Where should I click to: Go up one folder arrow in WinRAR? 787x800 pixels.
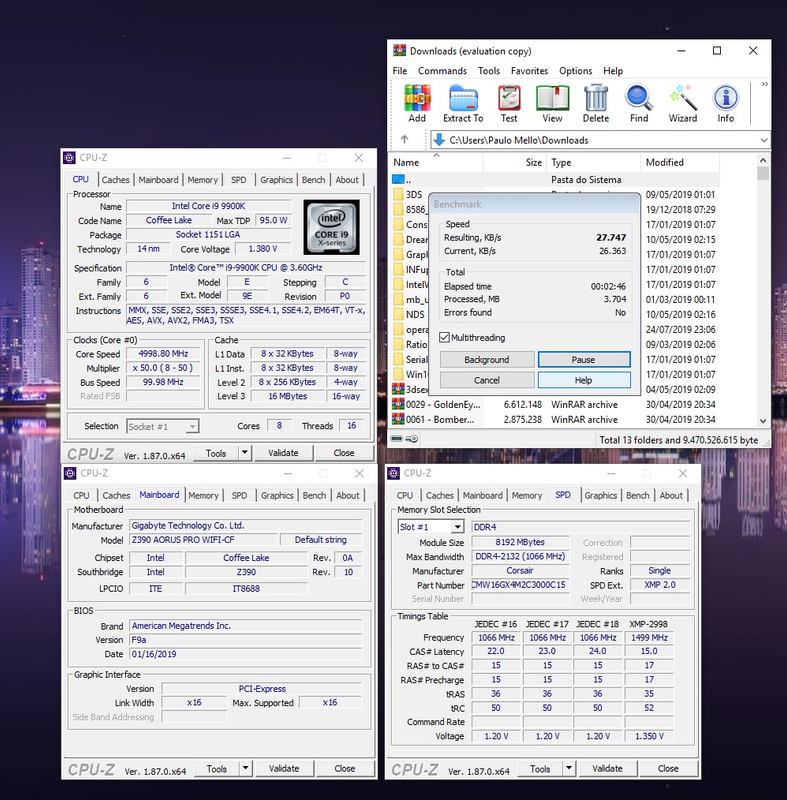(404, 139)
